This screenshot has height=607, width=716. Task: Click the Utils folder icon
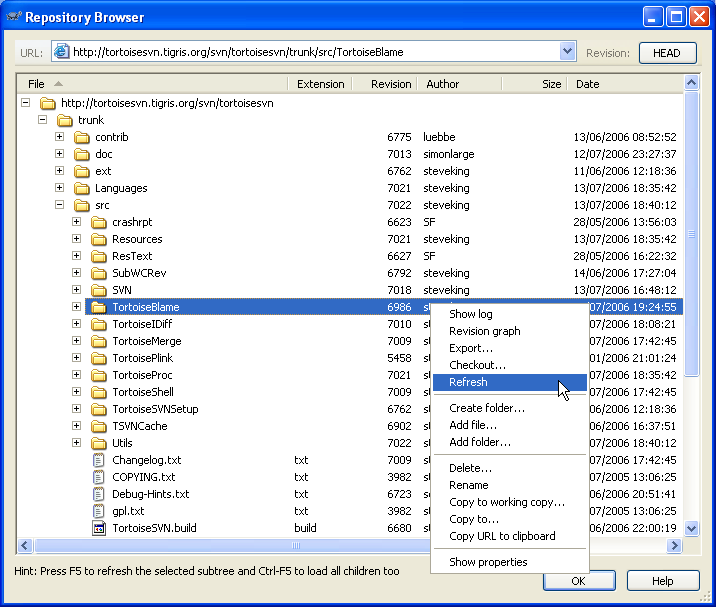click(99, 443)
